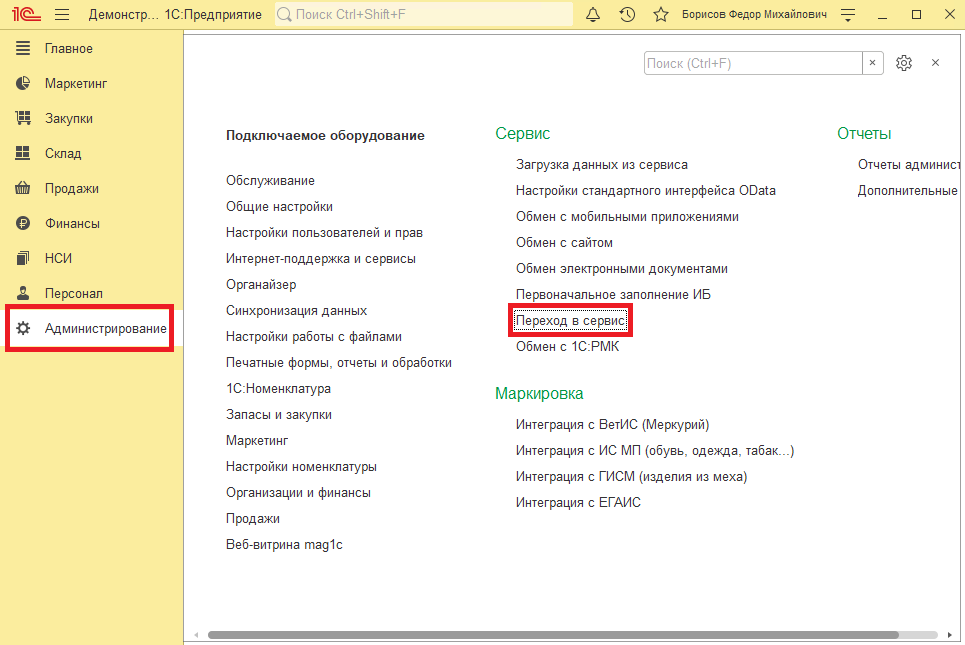Open favorites star icon
This screenshot has width=965, height=645.
tap(661, 14)
